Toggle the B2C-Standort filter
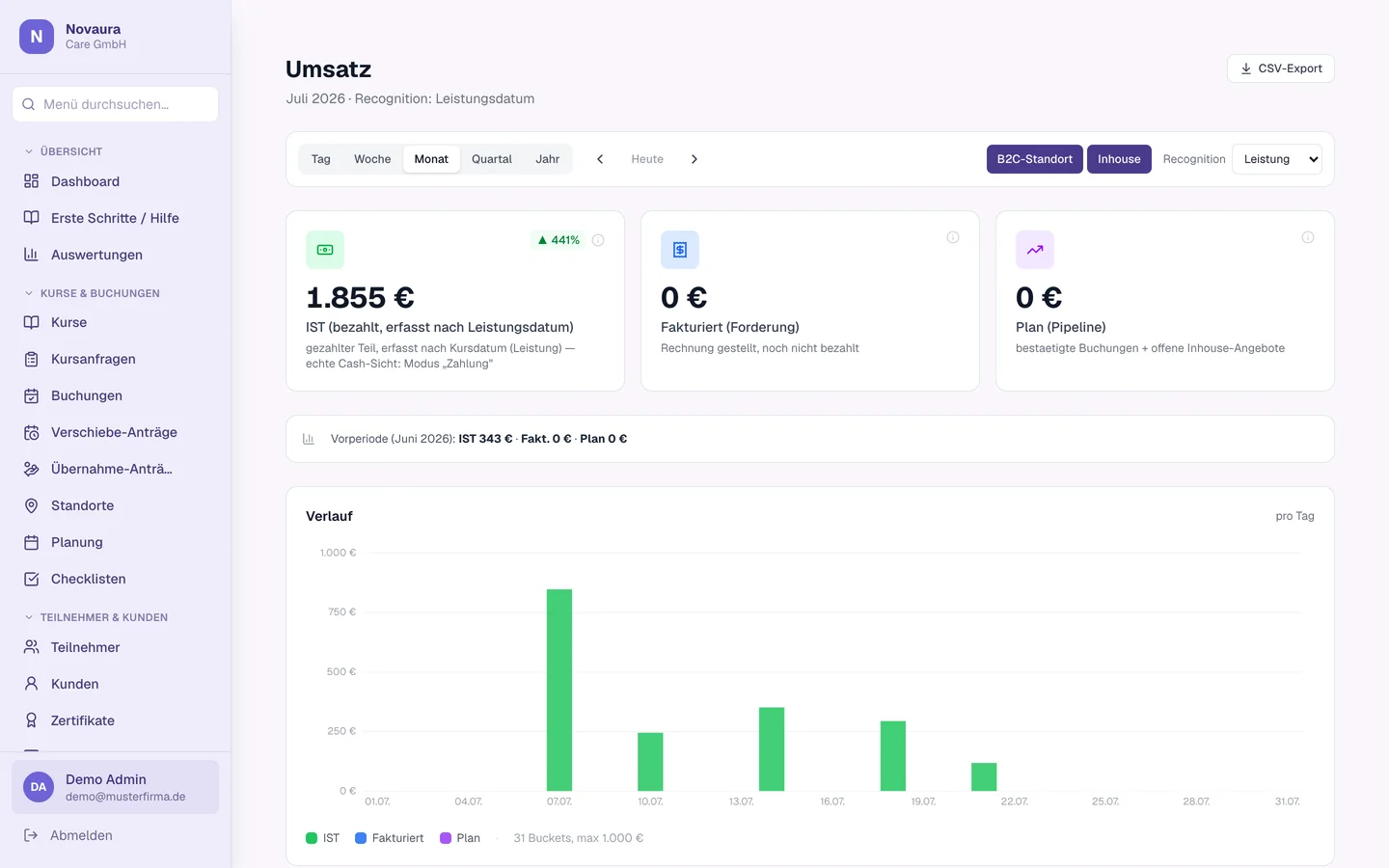The width and height of the screenshot is (1389, 868). pos(1034,159)
